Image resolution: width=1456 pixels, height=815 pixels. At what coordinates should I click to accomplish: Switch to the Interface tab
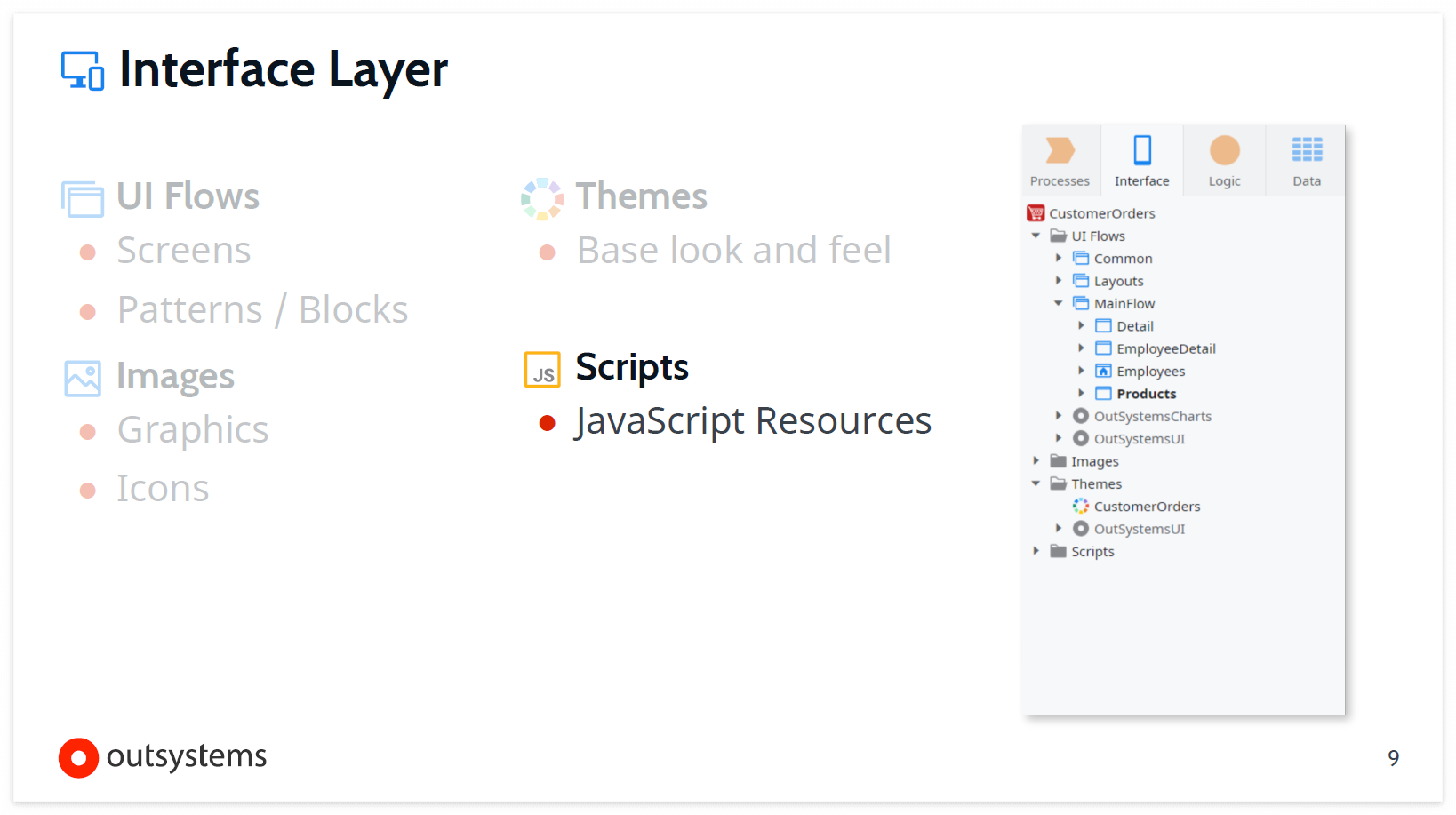pyautogui.click(x=1142, y=160)
